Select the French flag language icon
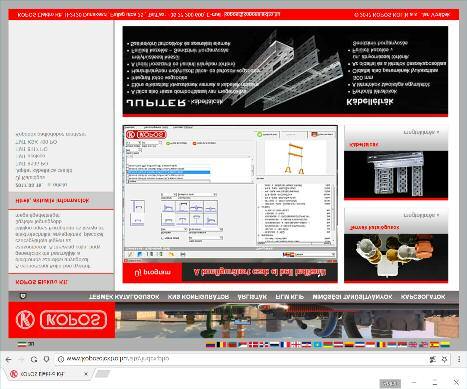This screenshot has width=467, height=389. coord(285,344)
